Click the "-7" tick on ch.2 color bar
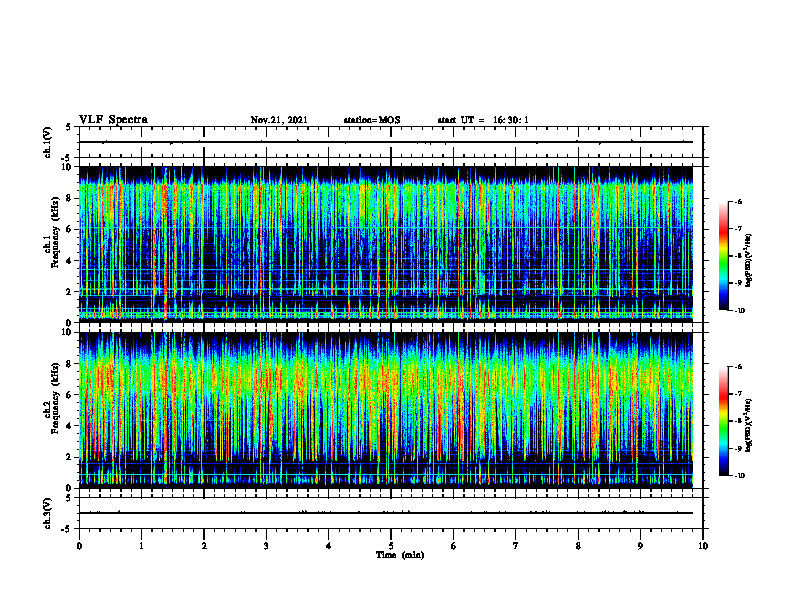Viewport: 792px width, 612px height. click(738, 394)
